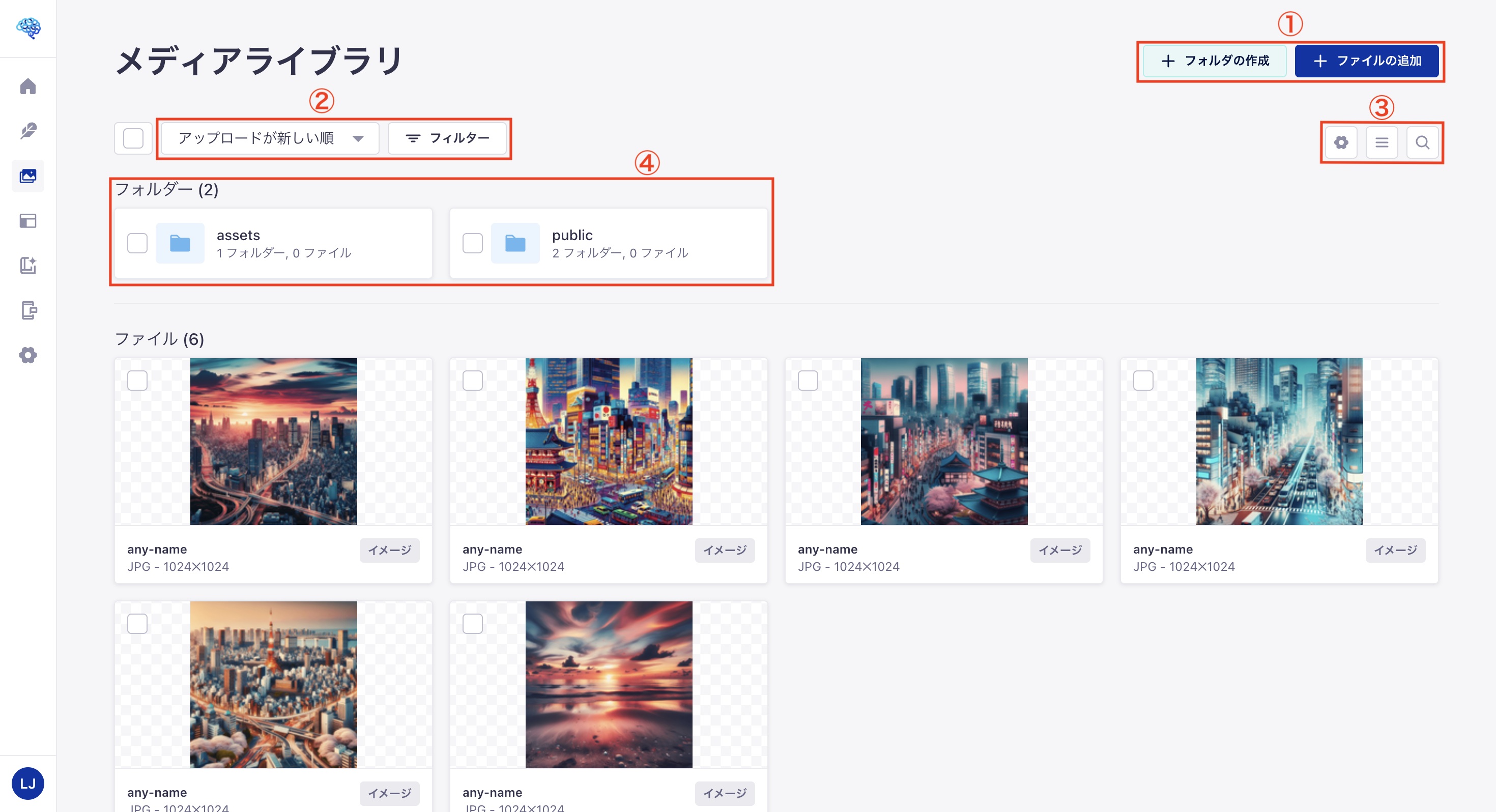Open the フィルター filter options
Screen dimensions: 1496x812
[448, 138]
